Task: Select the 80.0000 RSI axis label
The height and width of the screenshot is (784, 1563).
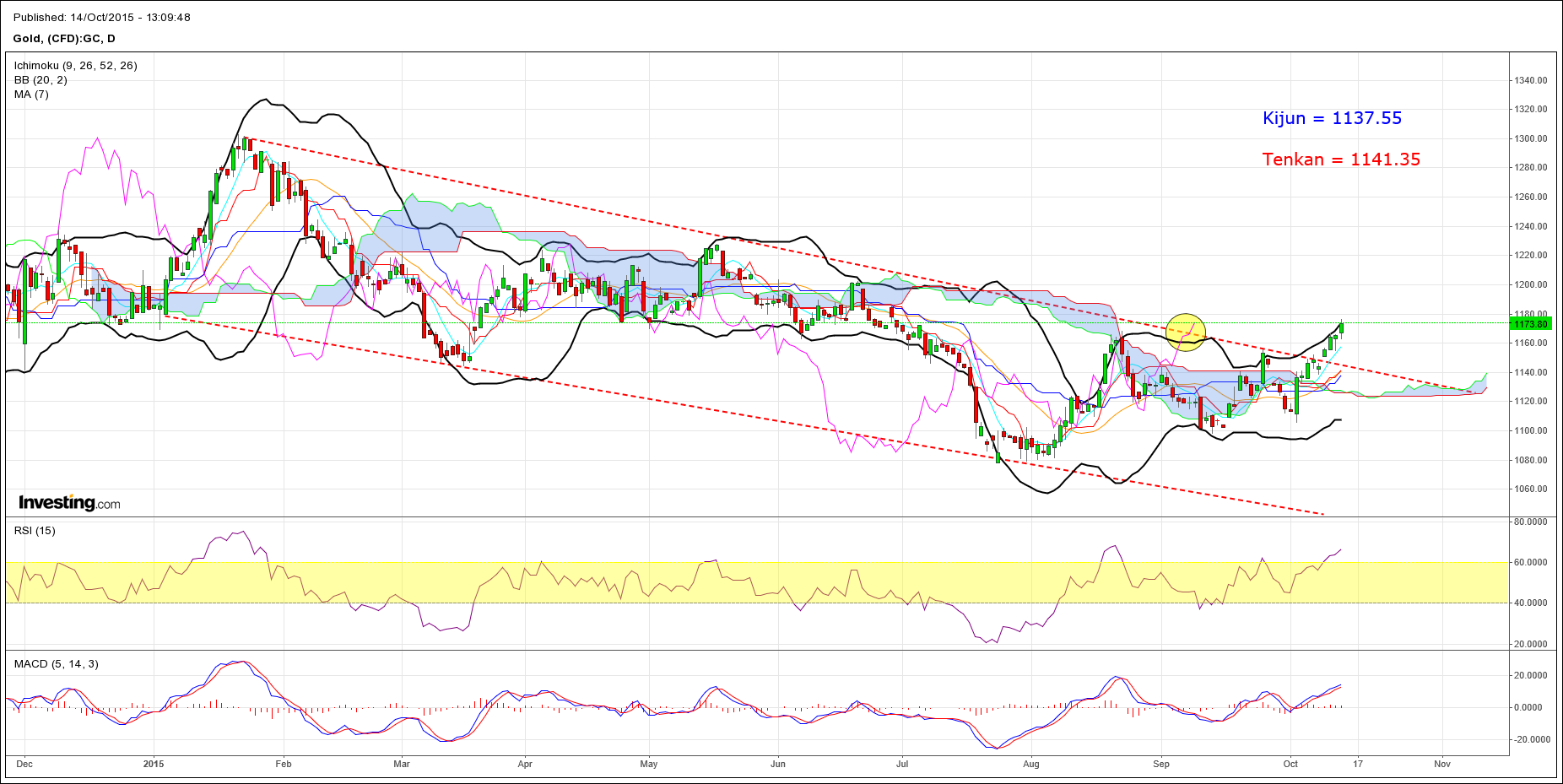Action: click(1531, 522)
